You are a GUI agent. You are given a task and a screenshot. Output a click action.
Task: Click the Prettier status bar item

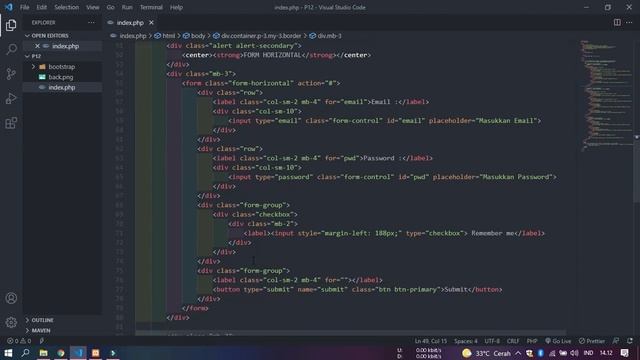[x=592, y=341]
